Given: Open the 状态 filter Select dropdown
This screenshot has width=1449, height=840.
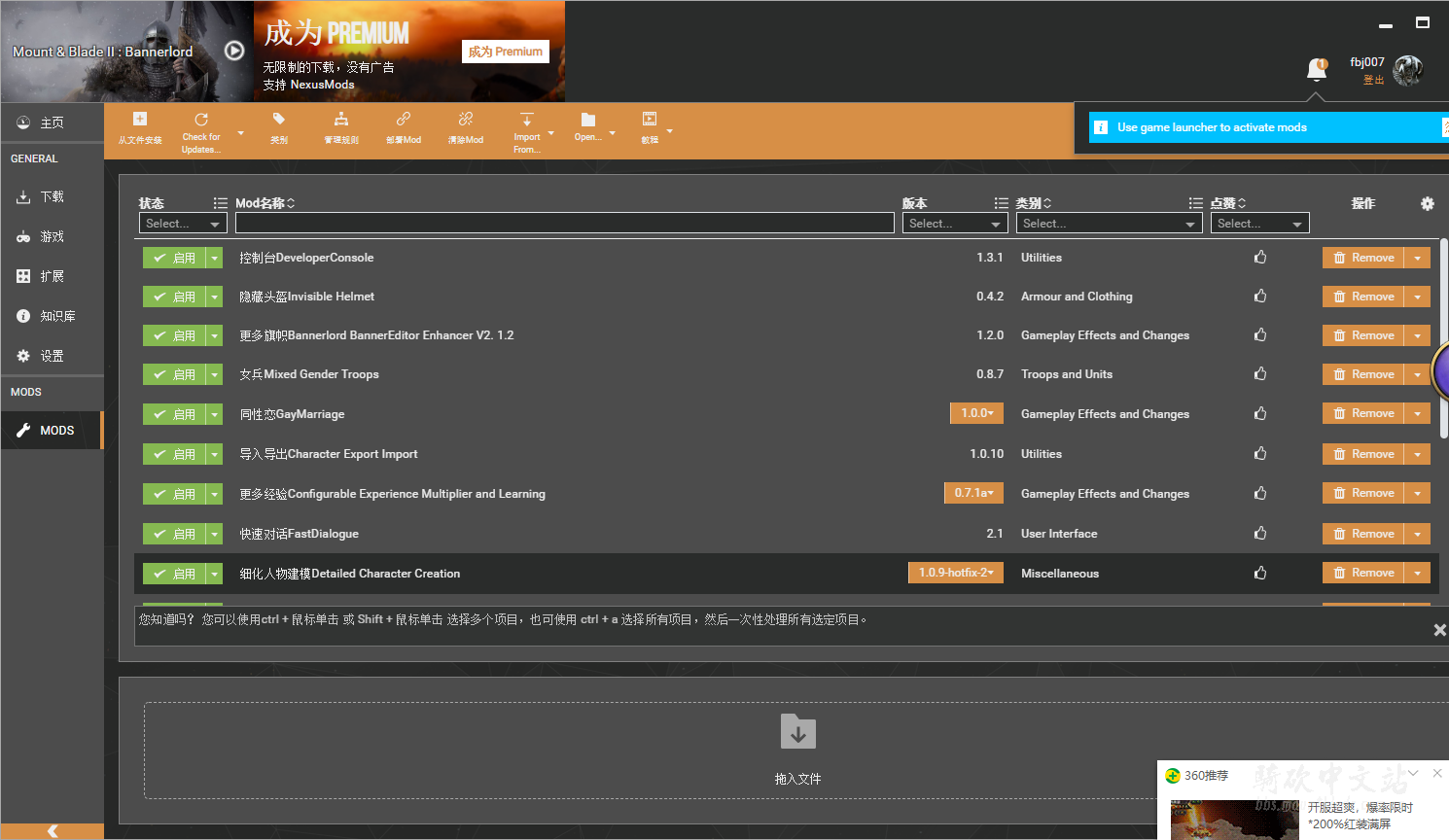Looking at the screenshot, I should click(183, 224).
